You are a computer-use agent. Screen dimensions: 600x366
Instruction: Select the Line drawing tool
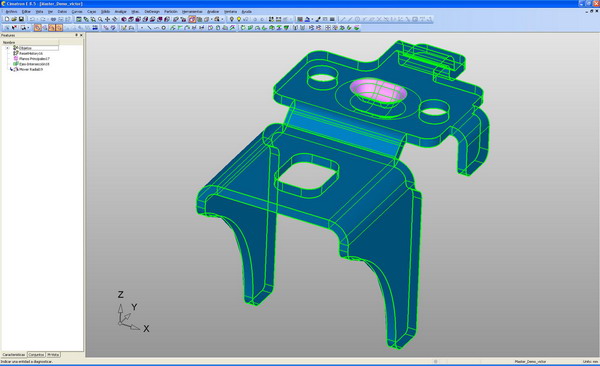coord(149,28)
